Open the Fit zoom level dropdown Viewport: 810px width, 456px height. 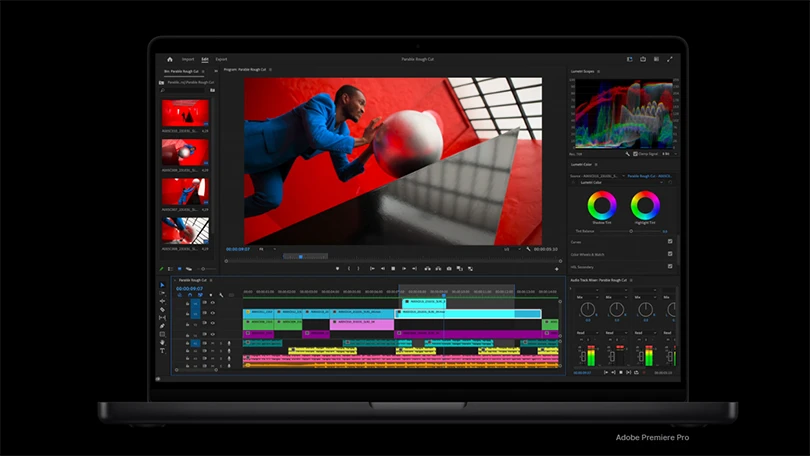tap(267, 249)
